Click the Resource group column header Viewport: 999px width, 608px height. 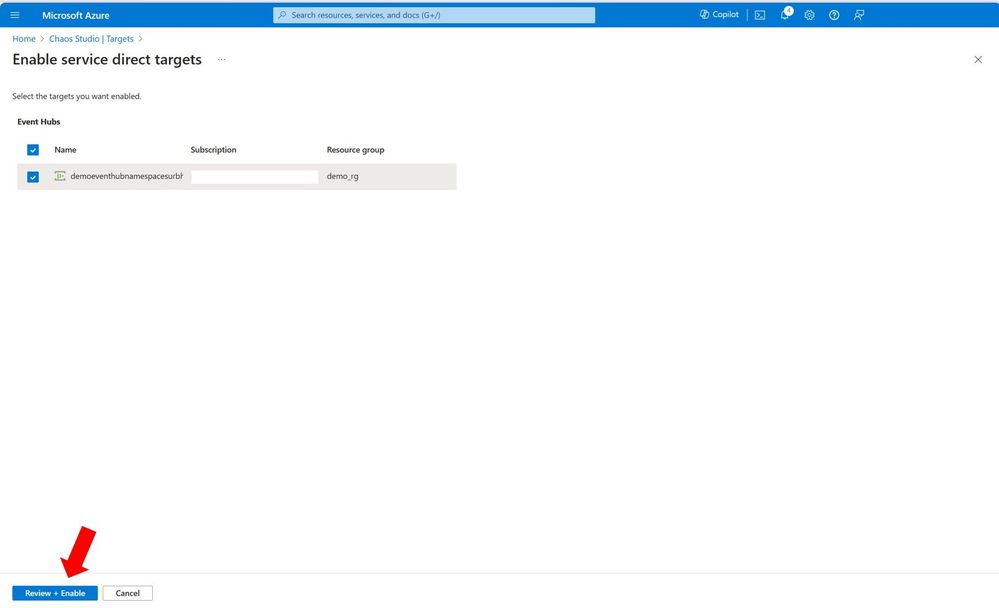[x=356, y=150]
